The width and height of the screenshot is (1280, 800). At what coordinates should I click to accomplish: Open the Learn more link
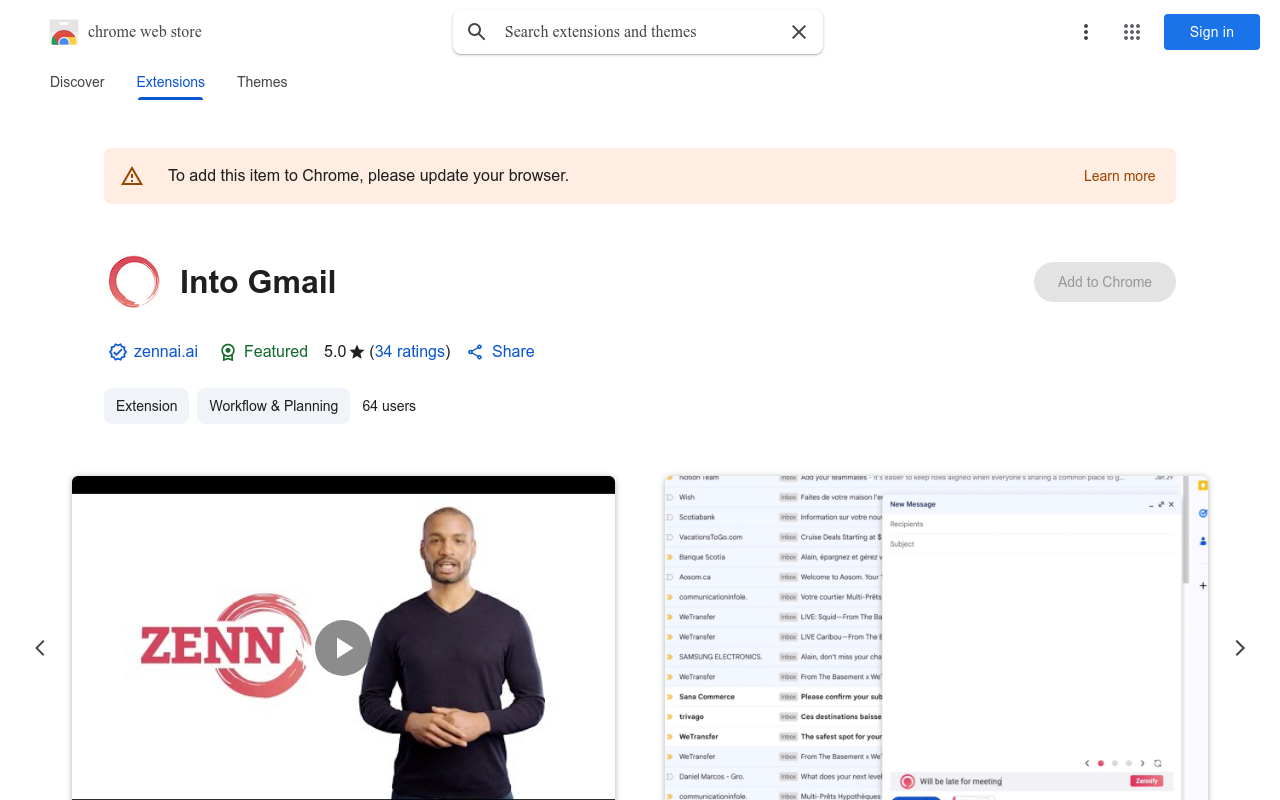tap(1119, 176)
